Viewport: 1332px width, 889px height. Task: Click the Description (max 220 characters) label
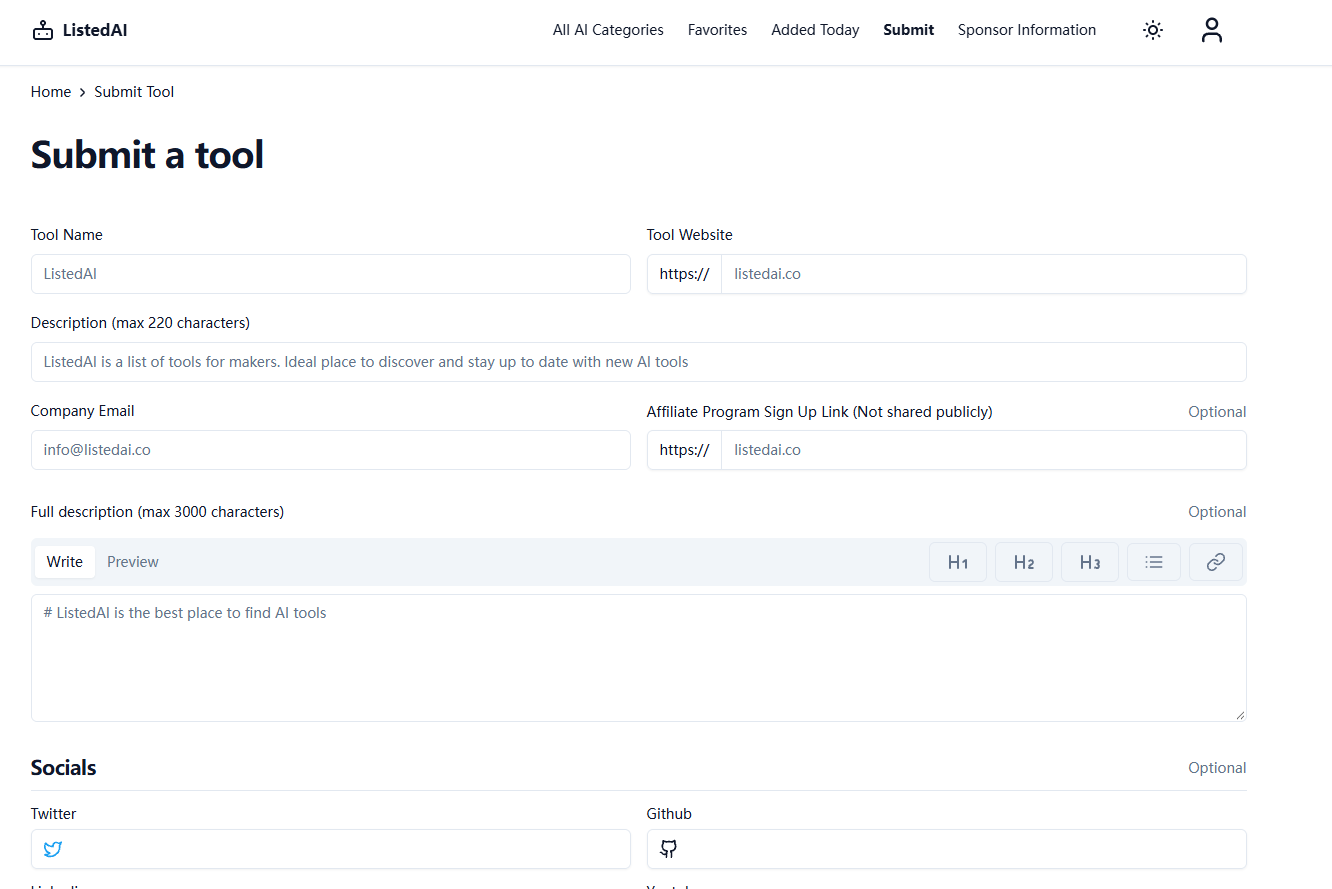pyautogui.click(x=141, y=323)
